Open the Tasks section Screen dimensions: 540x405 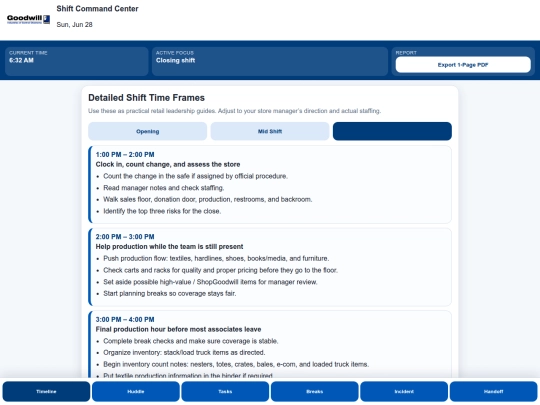(x=225, y=392)
